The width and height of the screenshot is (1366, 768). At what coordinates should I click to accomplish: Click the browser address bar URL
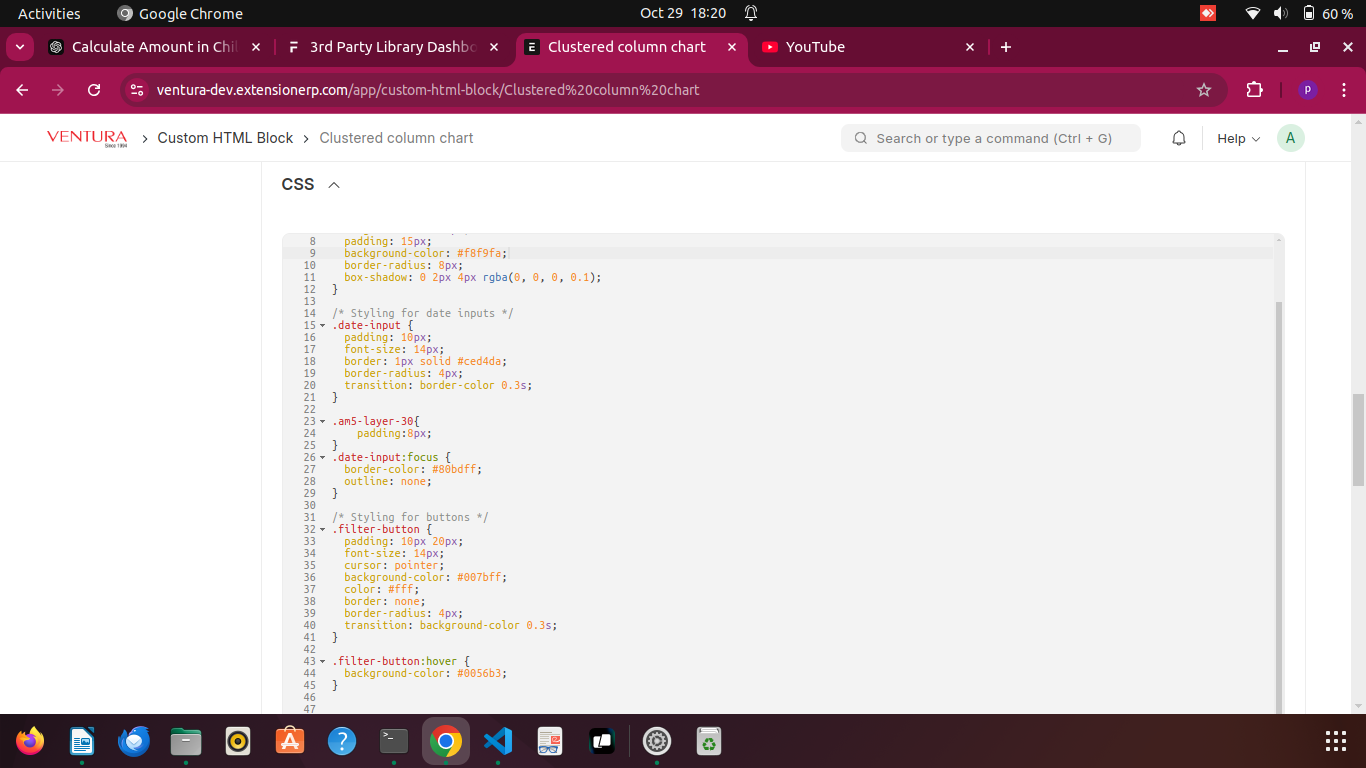click(428, 90)
